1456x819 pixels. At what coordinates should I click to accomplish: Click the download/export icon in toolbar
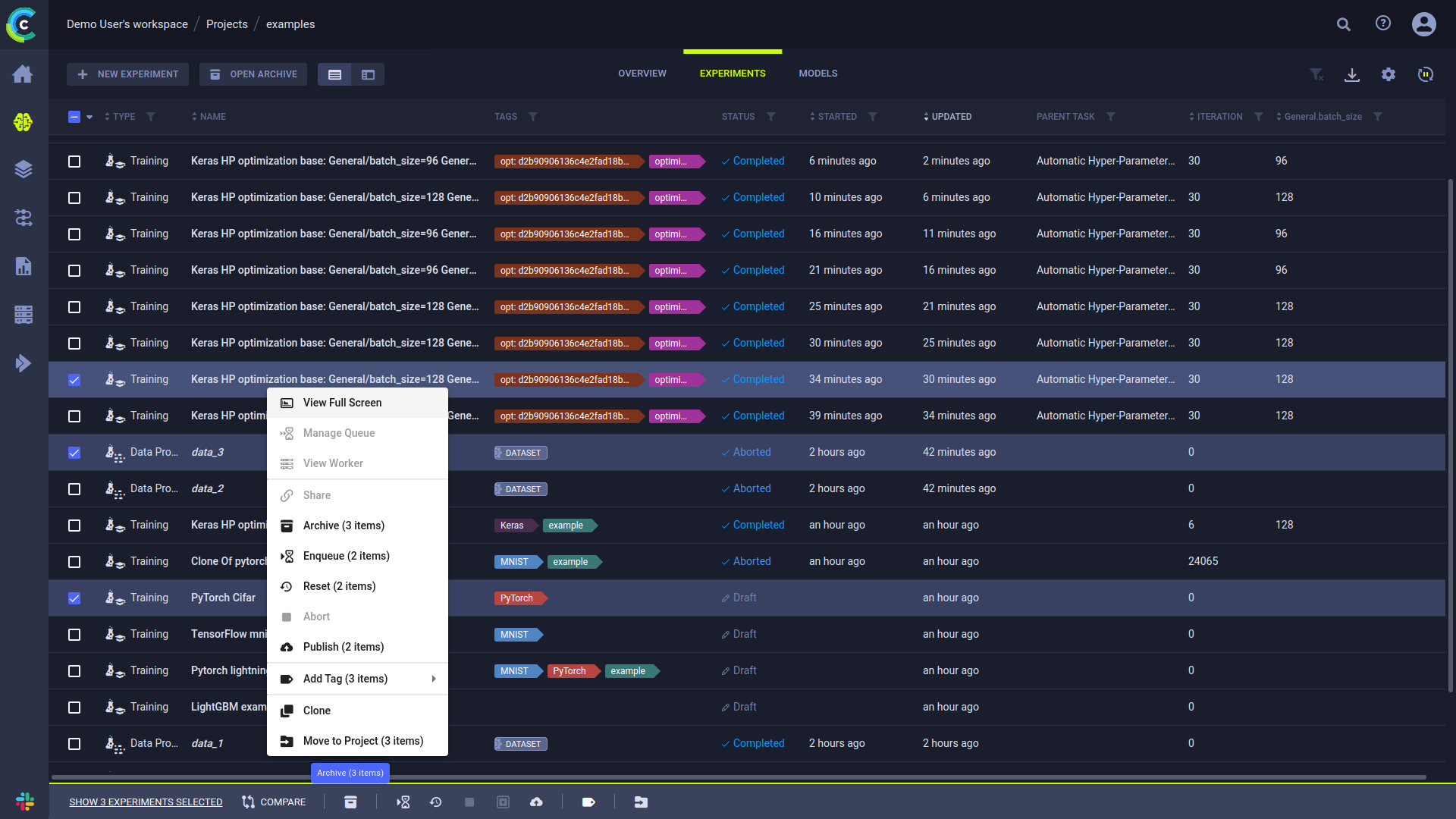coord(1352,74)
